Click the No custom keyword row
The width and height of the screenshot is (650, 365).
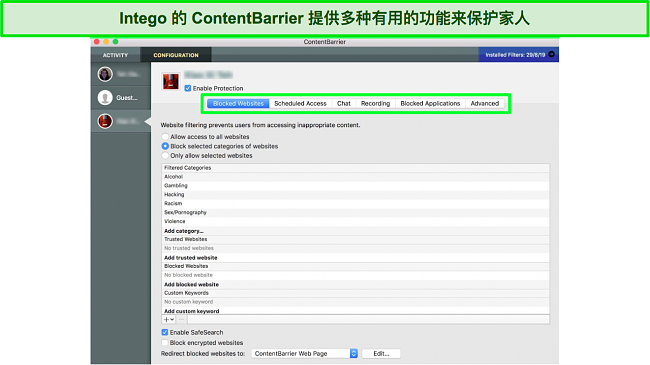pyautogui.click(x=356, y=302)
